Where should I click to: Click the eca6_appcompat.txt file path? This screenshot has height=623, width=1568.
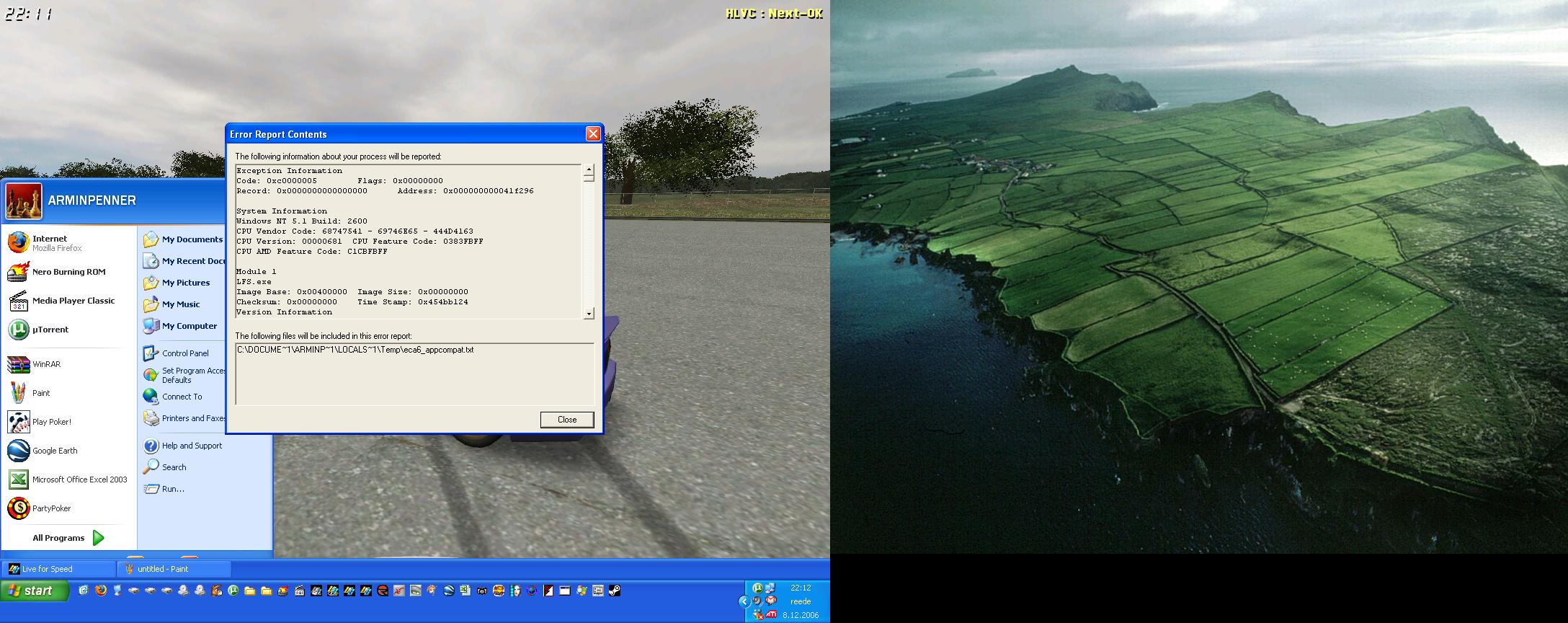click(x=355, y=350)
